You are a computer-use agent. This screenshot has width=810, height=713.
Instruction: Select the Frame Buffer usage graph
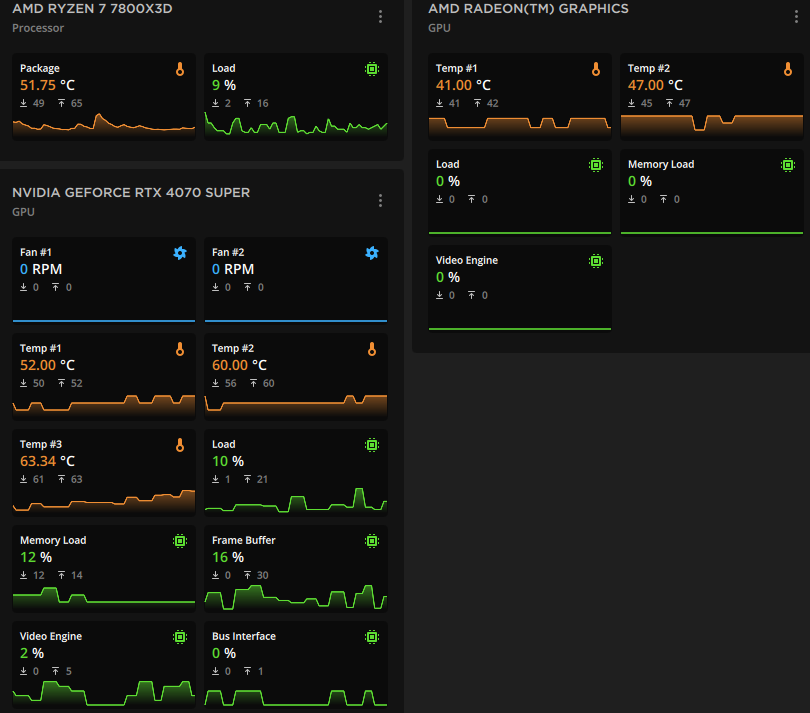296,597
